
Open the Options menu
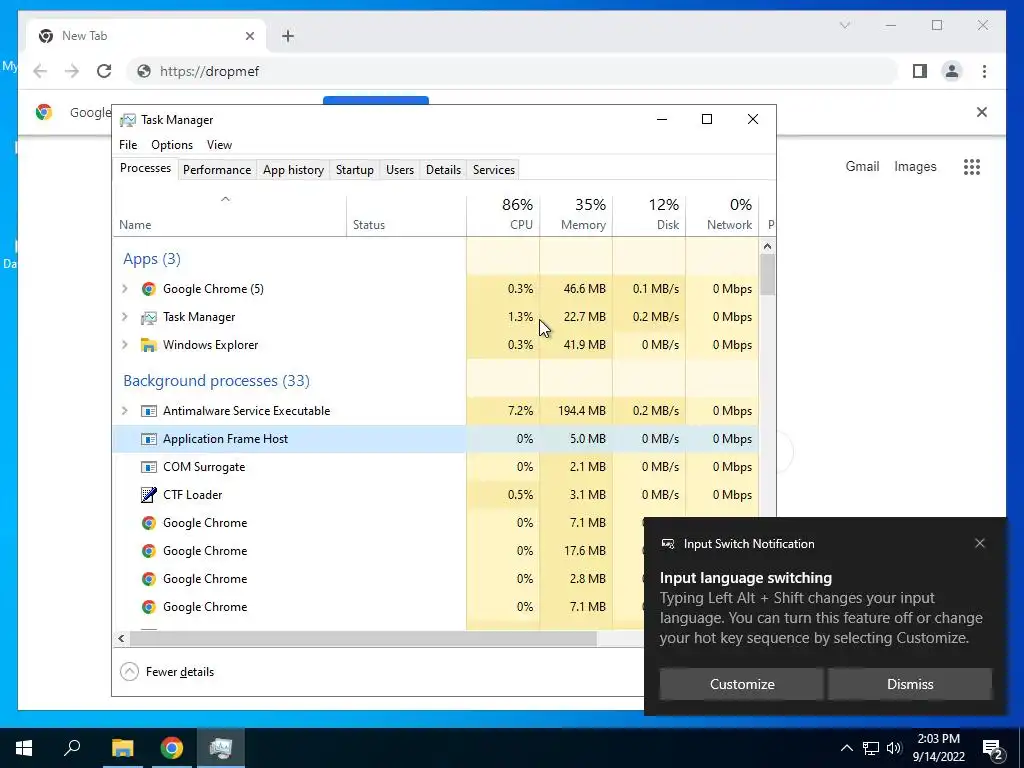pos(172,145)
